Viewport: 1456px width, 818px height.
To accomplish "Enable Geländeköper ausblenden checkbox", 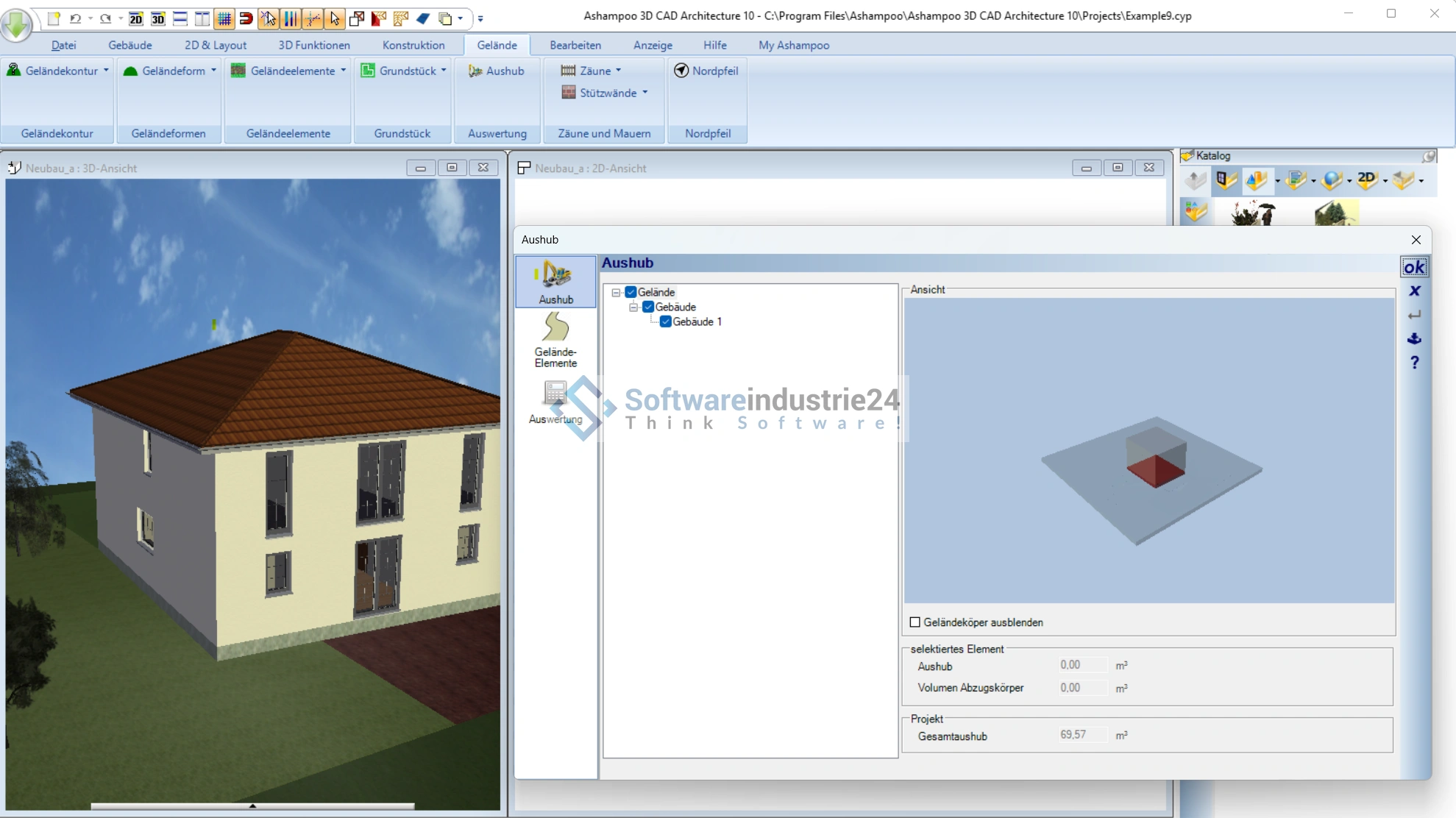I will (x=915, y=622).
